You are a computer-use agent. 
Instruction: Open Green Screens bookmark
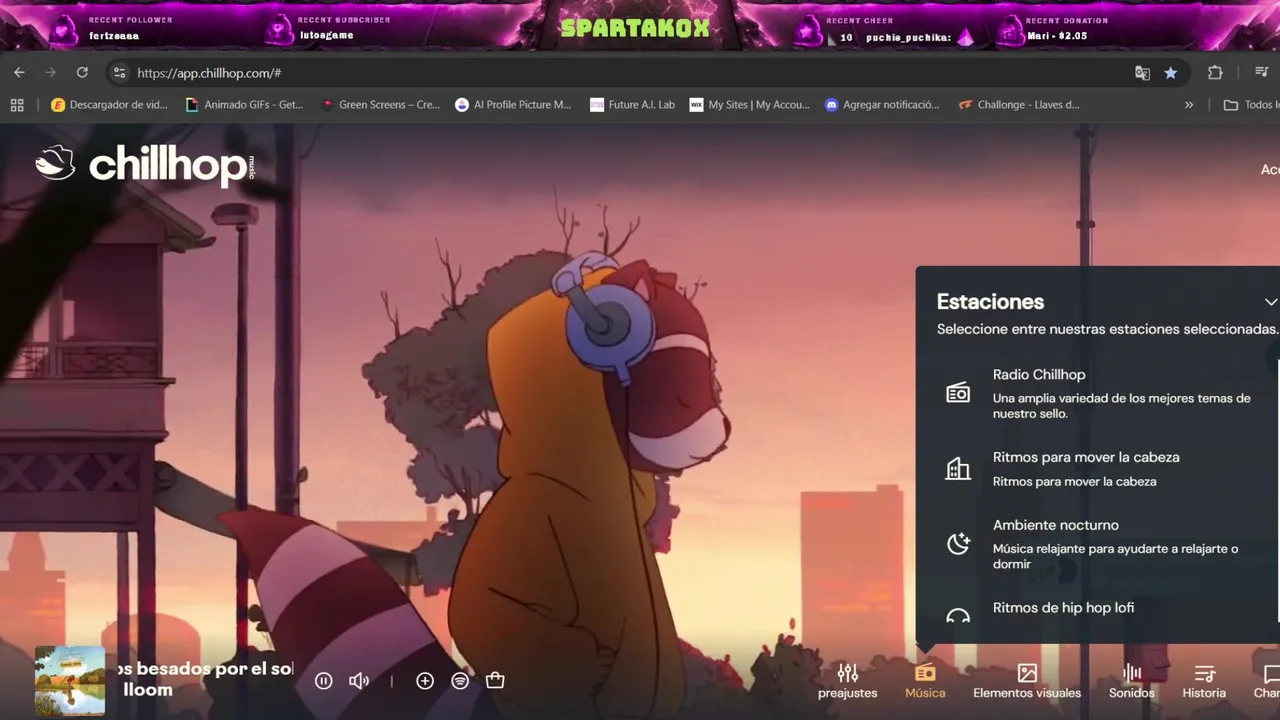pos(380,104)
